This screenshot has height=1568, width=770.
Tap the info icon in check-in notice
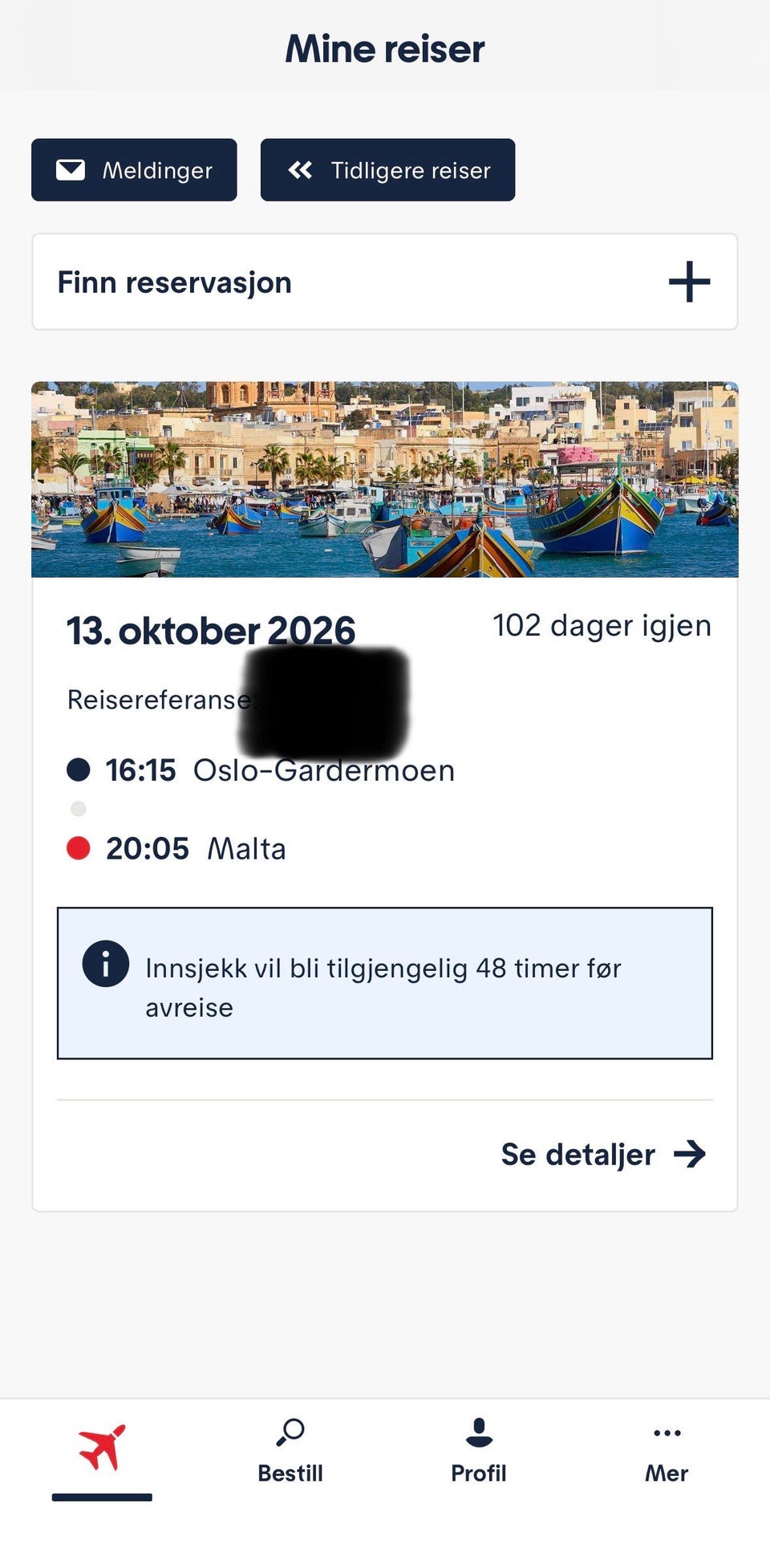click(105, 963)
